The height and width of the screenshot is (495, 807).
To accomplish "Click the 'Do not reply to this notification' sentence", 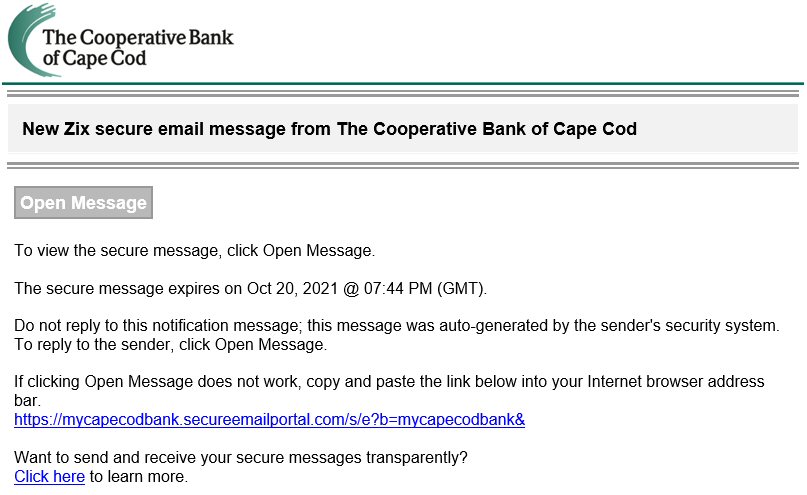I will tap(397, 326).
